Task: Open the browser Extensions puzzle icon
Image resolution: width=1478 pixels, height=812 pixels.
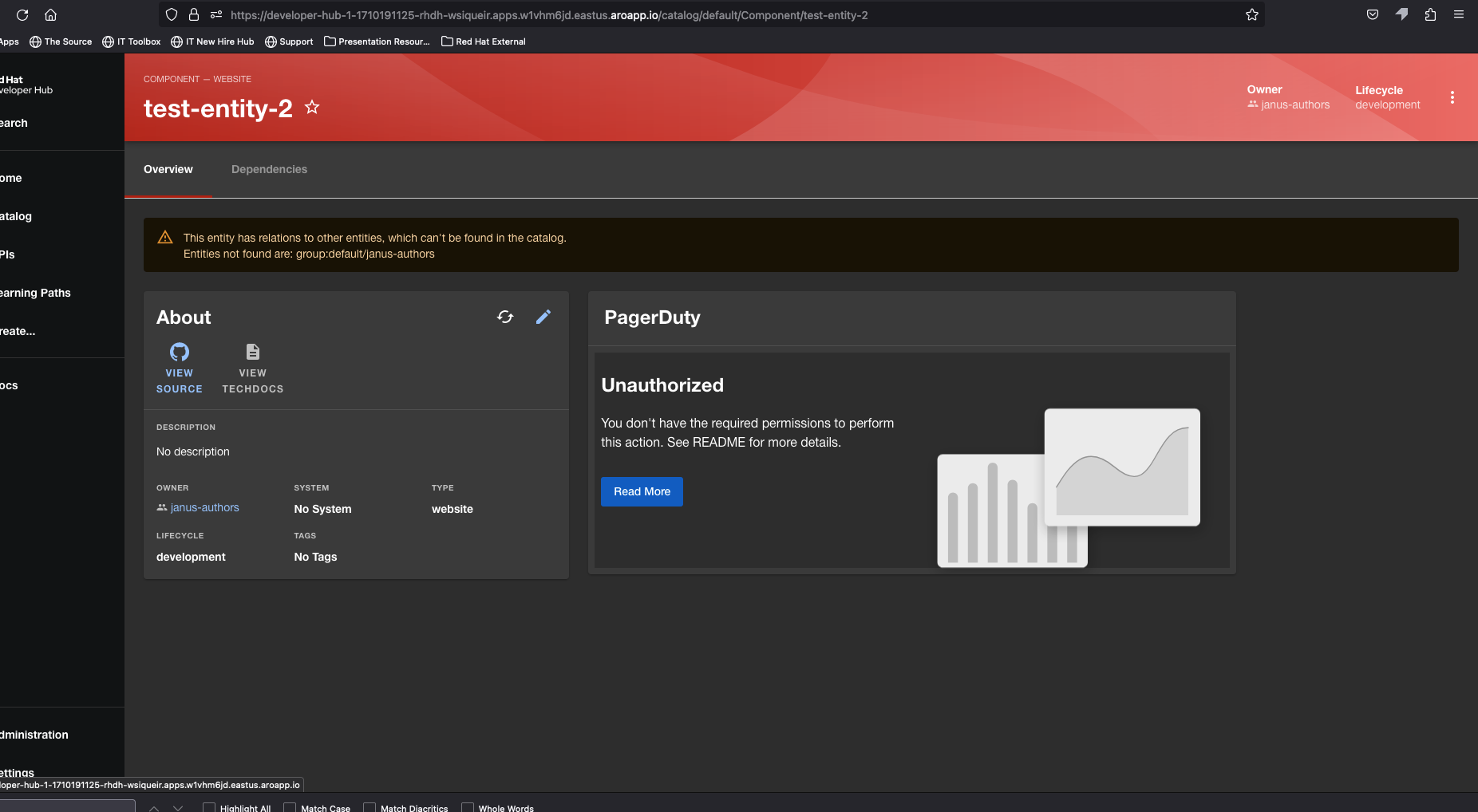Action: click(1430, 14)
